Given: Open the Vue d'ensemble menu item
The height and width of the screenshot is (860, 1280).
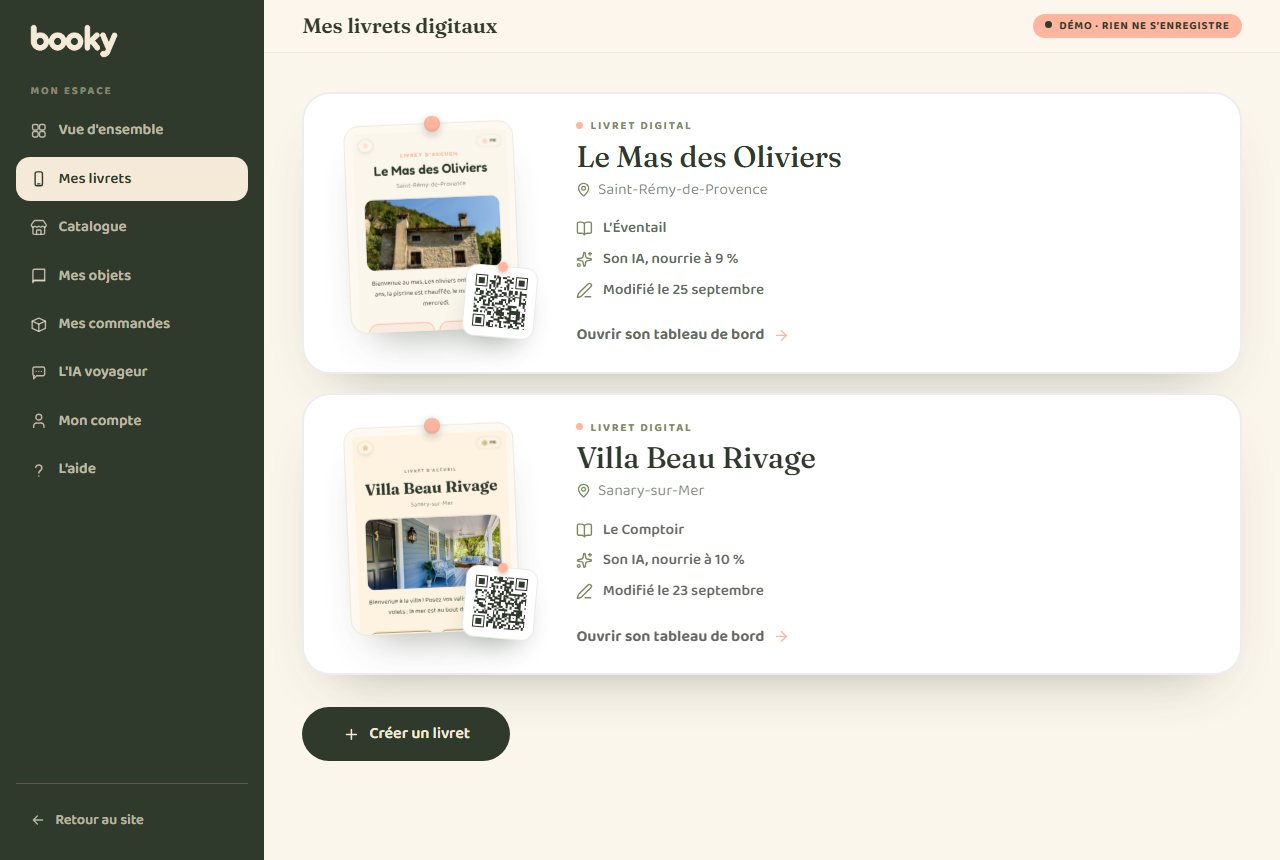Looking at the screenshot, I should (132, 130).
